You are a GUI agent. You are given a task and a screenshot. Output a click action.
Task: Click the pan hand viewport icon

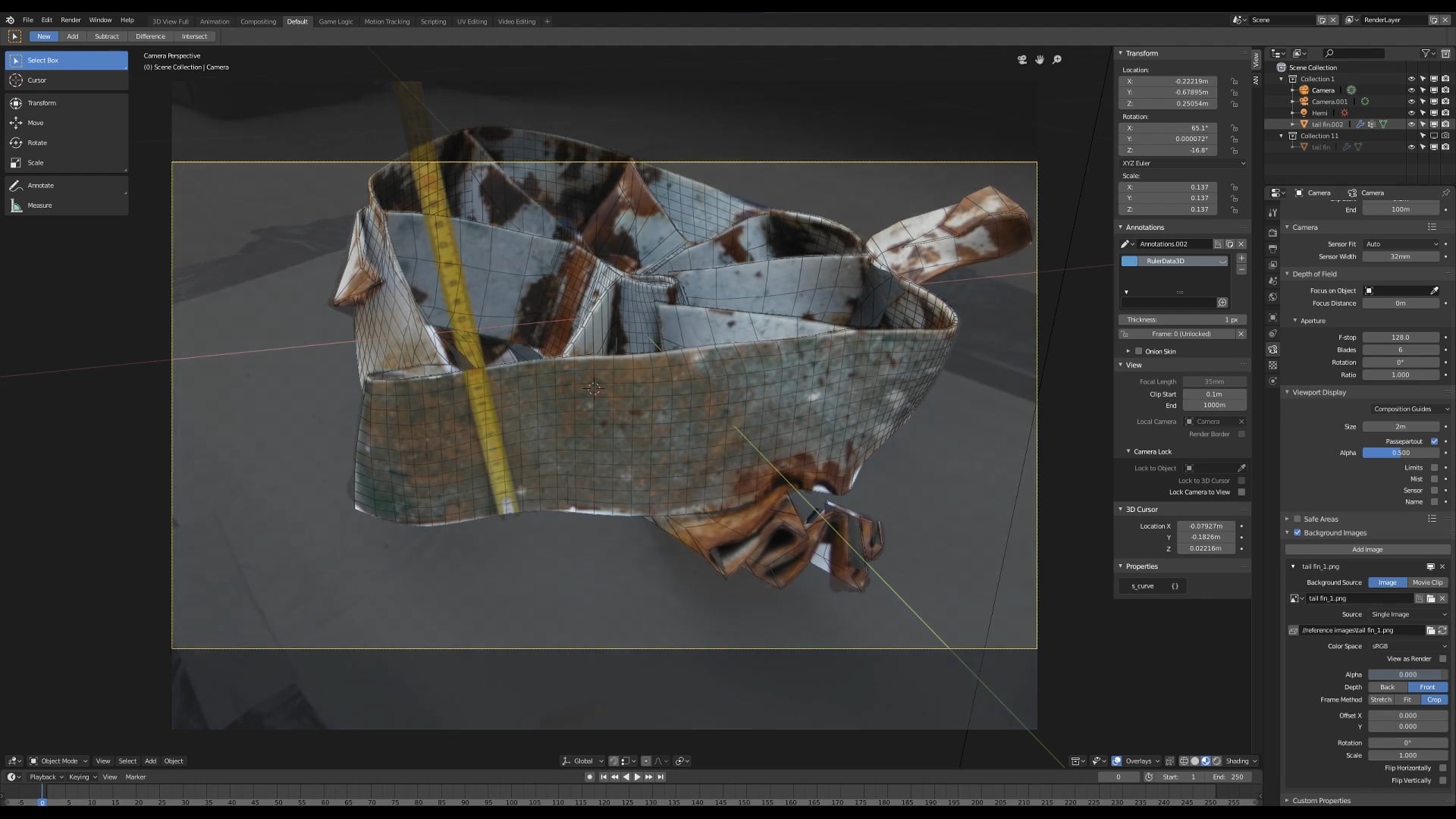point(1040,59)
